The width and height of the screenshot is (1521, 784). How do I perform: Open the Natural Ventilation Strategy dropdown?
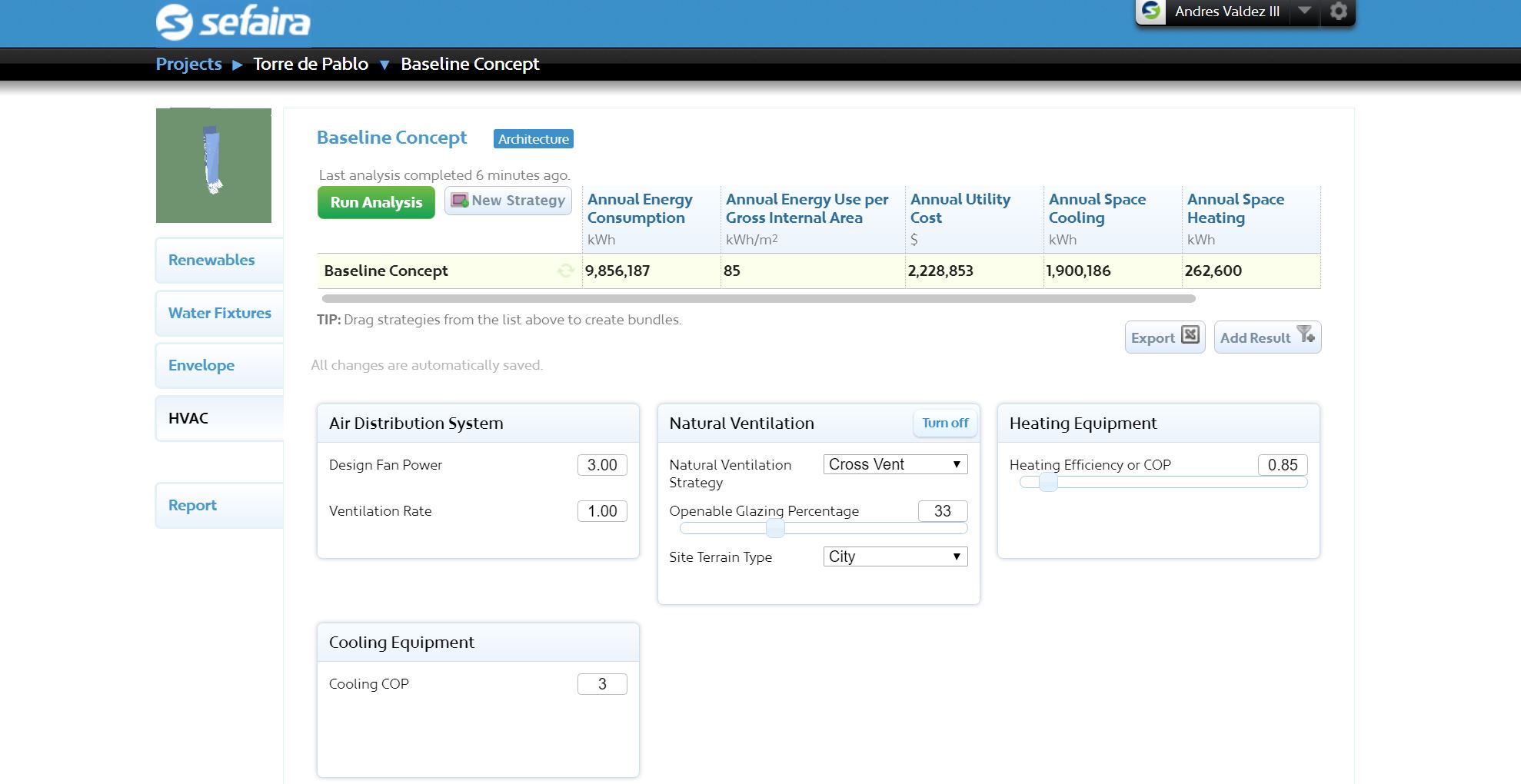point(894,464)
